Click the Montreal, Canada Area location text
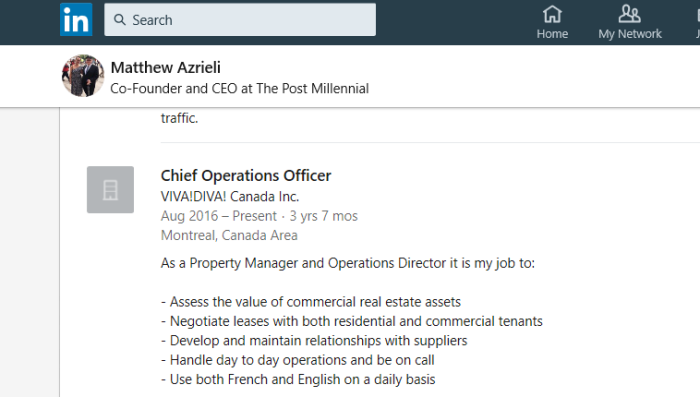Image resolution: width=700 pixels, height=397 pixels. pyautogui.click(x=229, y=235)
